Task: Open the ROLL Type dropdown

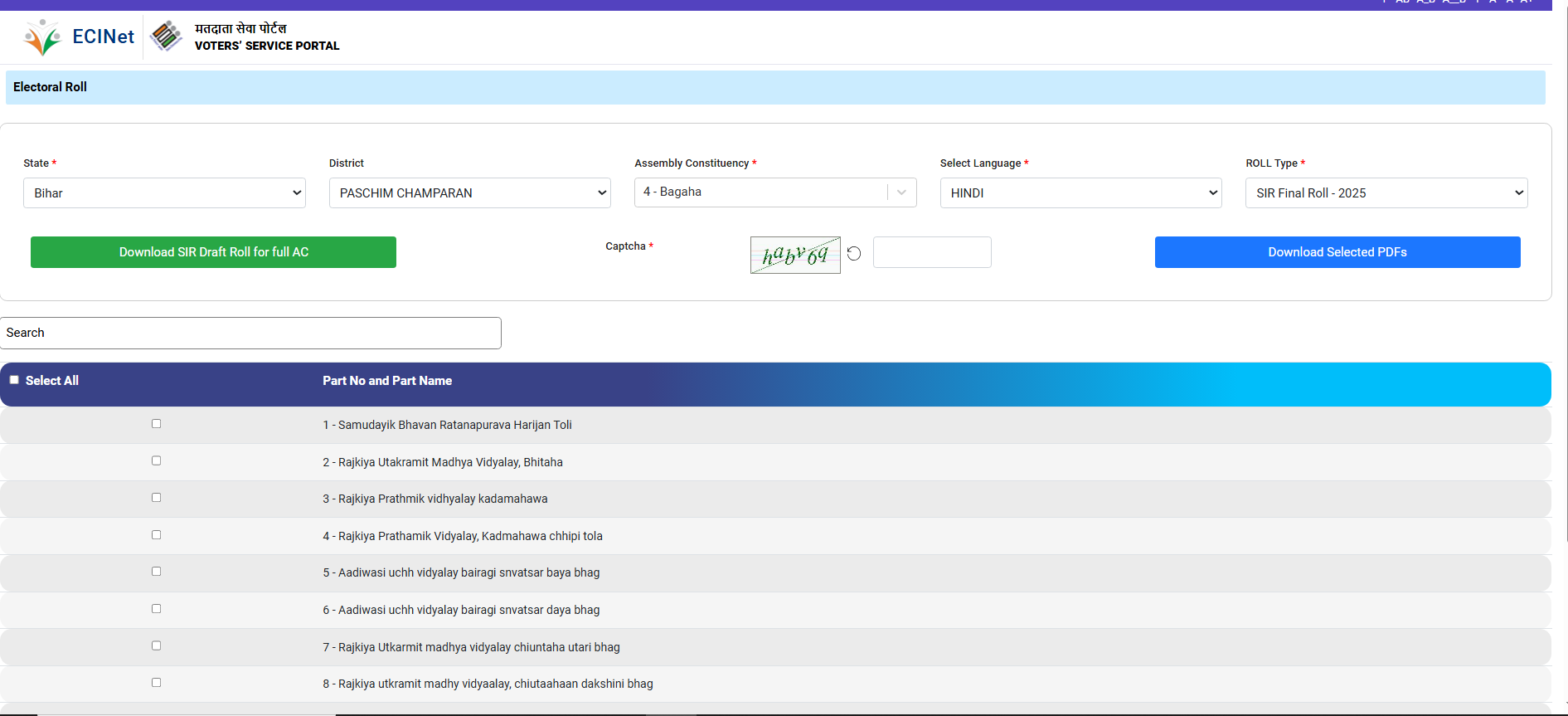Action: coord(1386,193)
